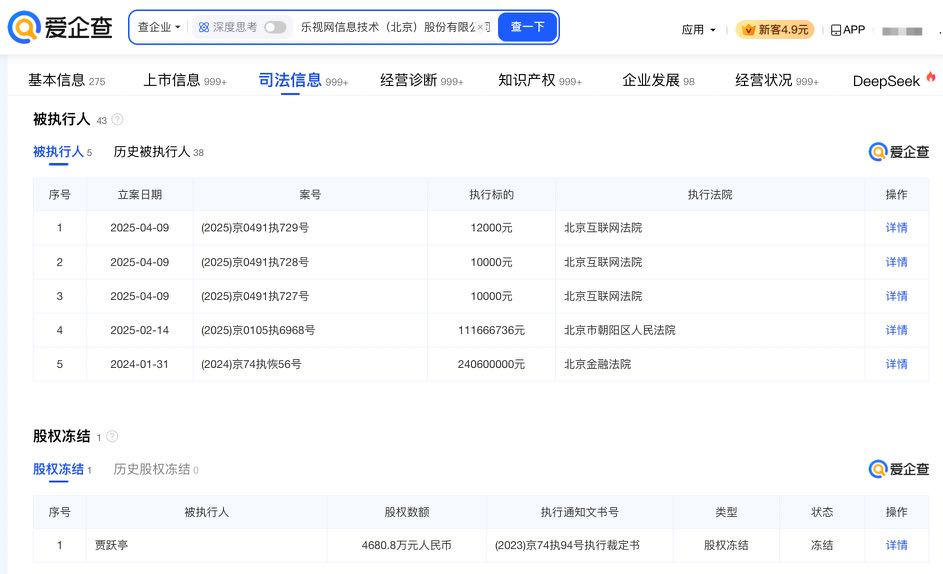Screen dimensions: 943x574
Task: Open 详情 for case 京0491执727号
Action: tap(896, 296)
